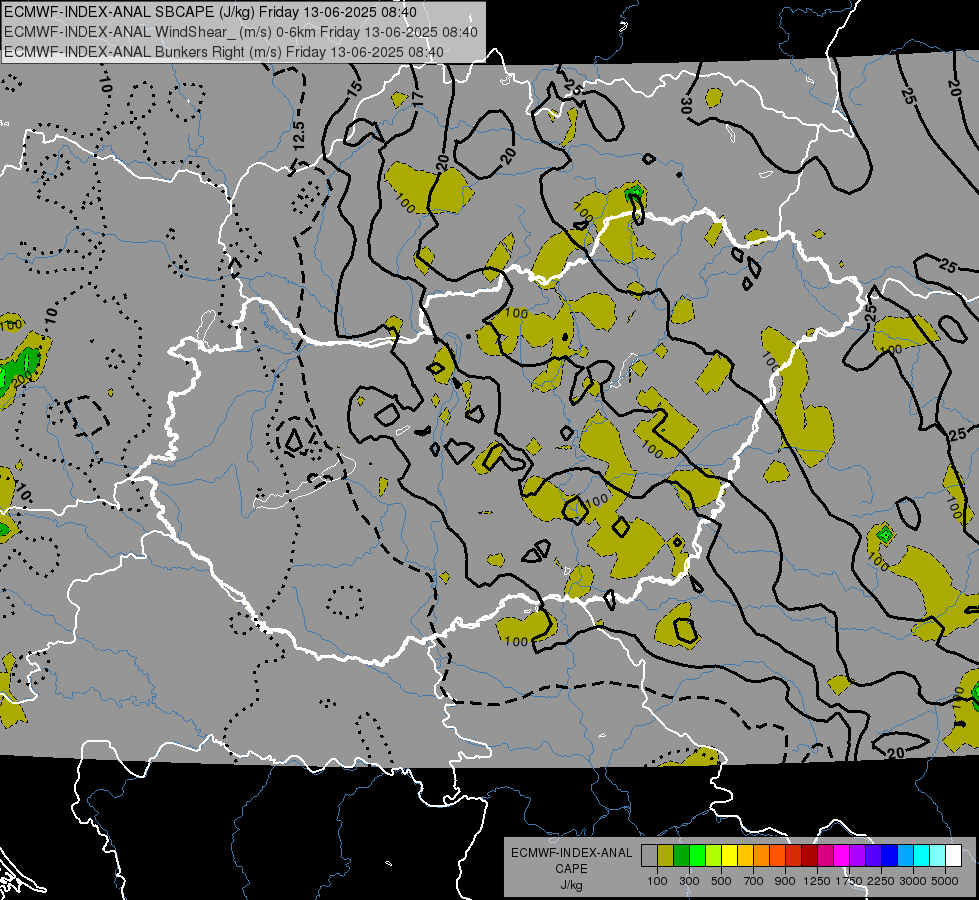979x900 pixels.
Task: Click the pure yellow legend swatch
Action: click(x=729, y=856)
